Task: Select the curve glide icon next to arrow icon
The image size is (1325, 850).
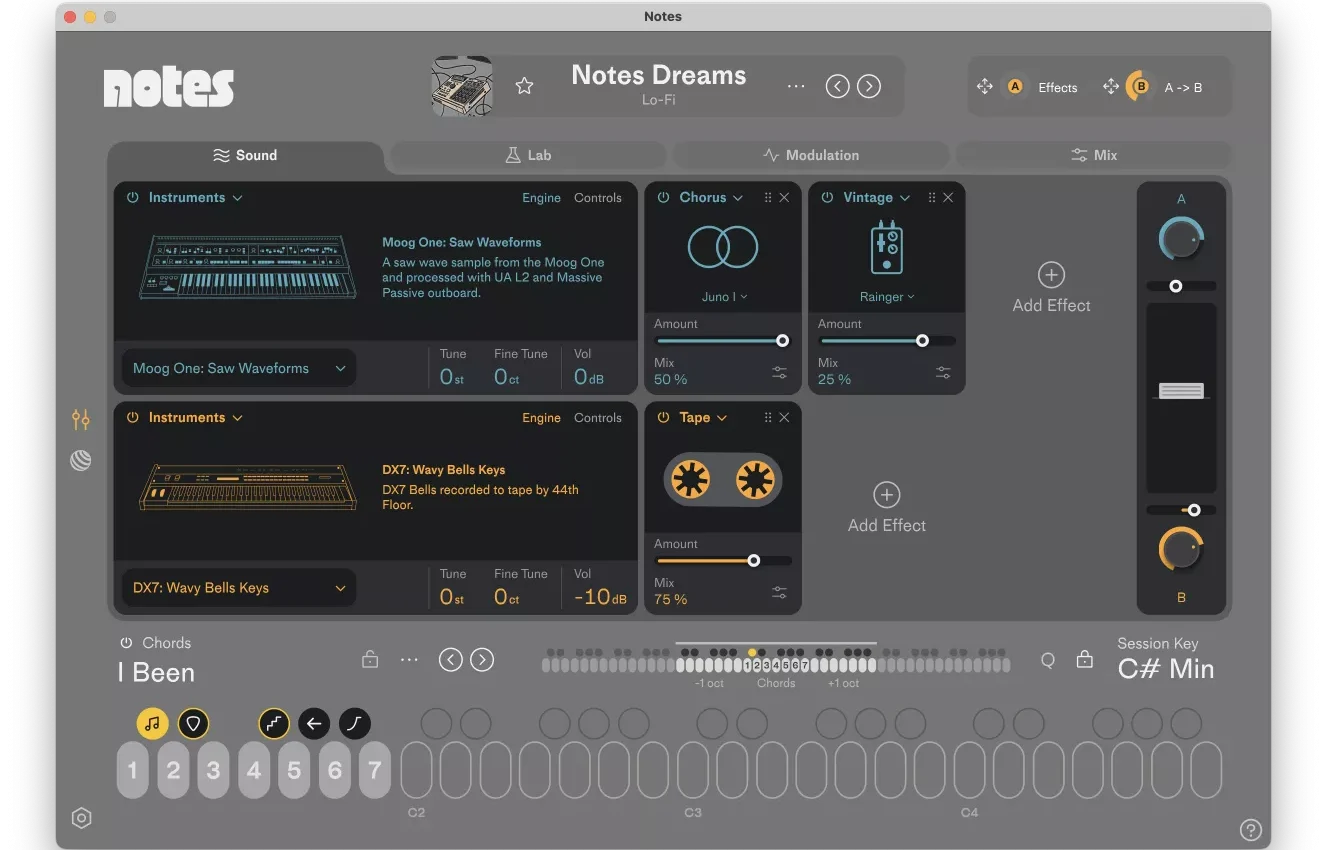Action: 354,723
